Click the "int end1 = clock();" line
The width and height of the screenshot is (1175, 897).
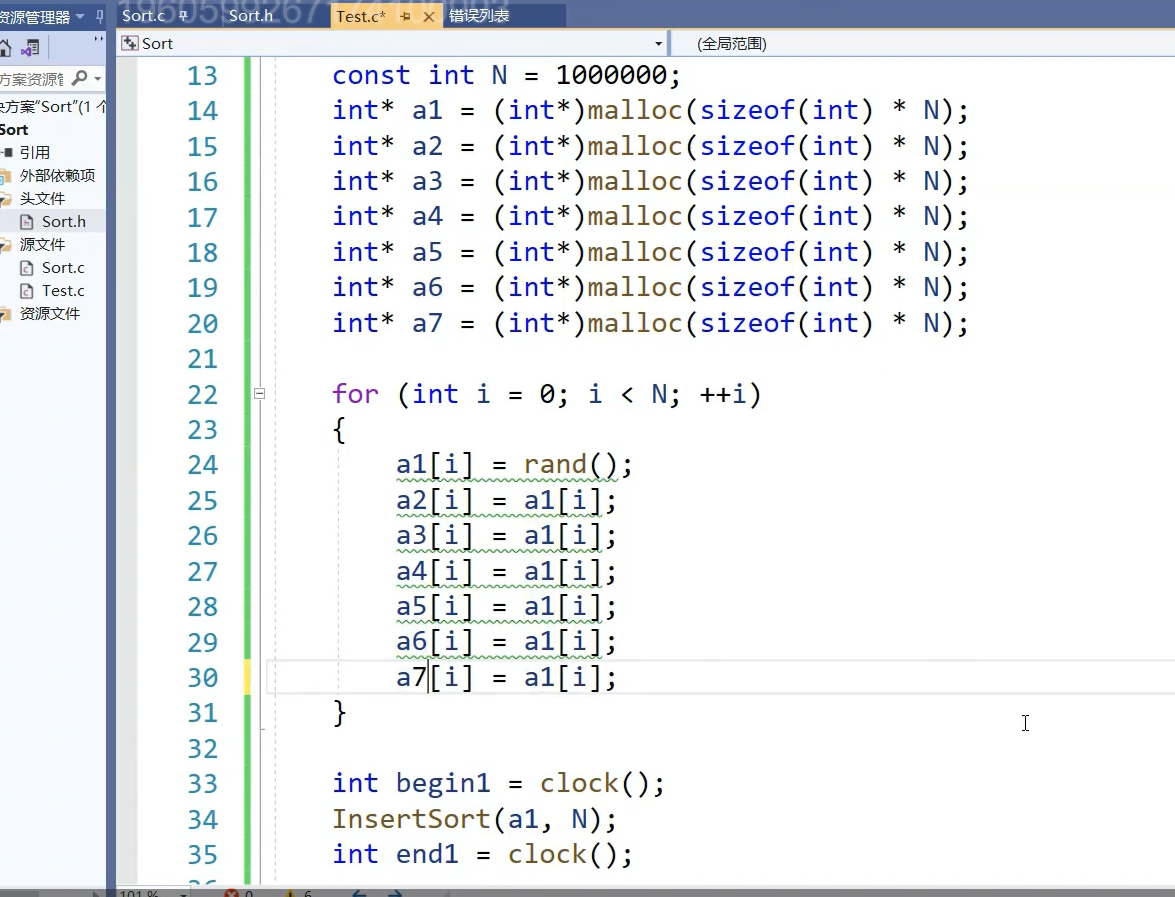(x=482, y=854)
